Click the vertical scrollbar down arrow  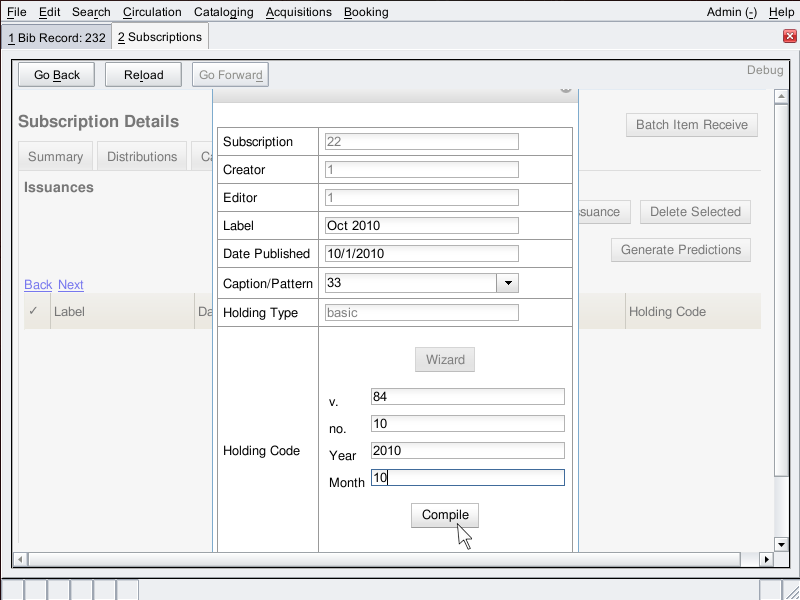click(781, 544)
